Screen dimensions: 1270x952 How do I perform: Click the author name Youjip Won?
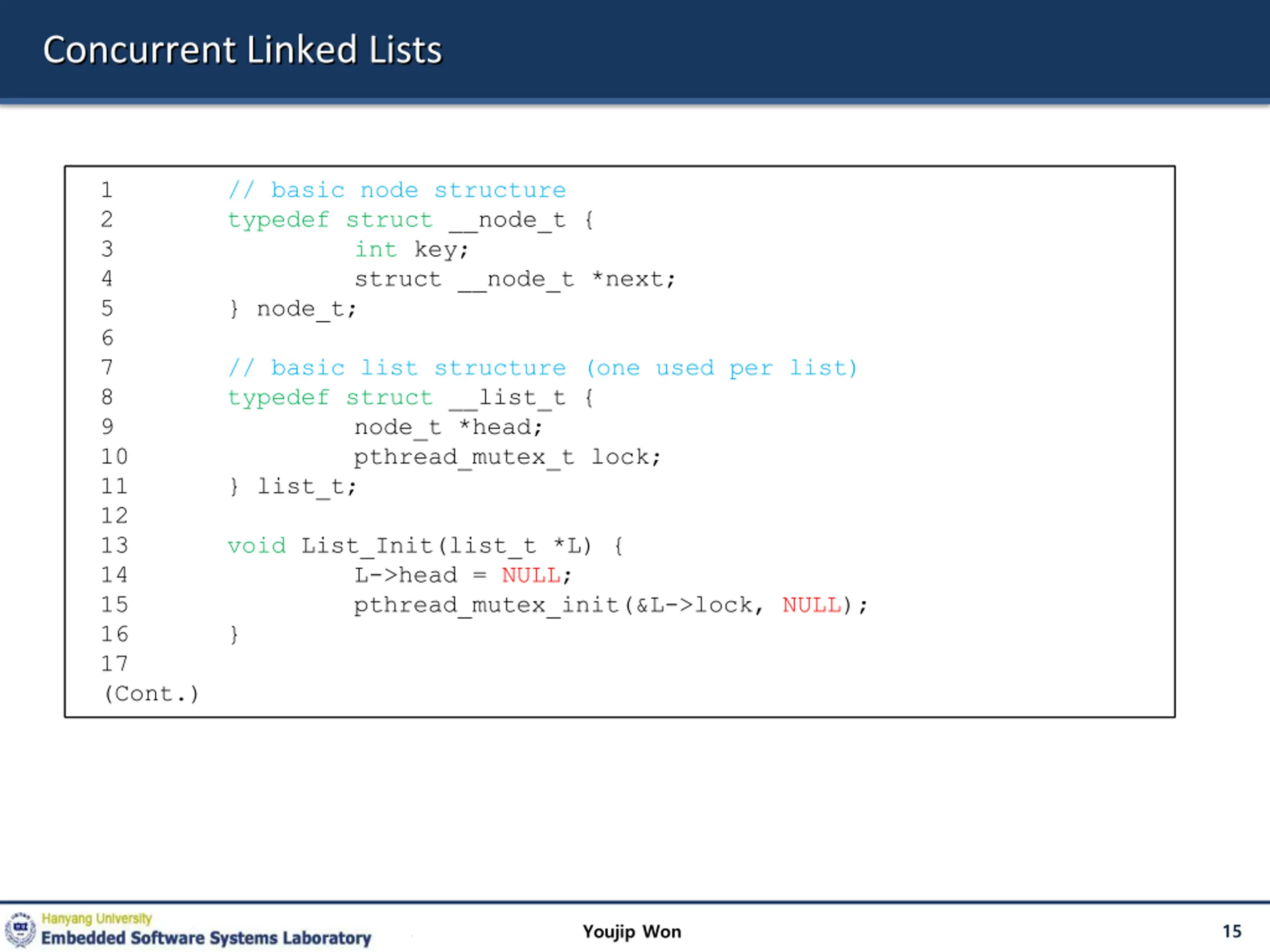[632, 931]
